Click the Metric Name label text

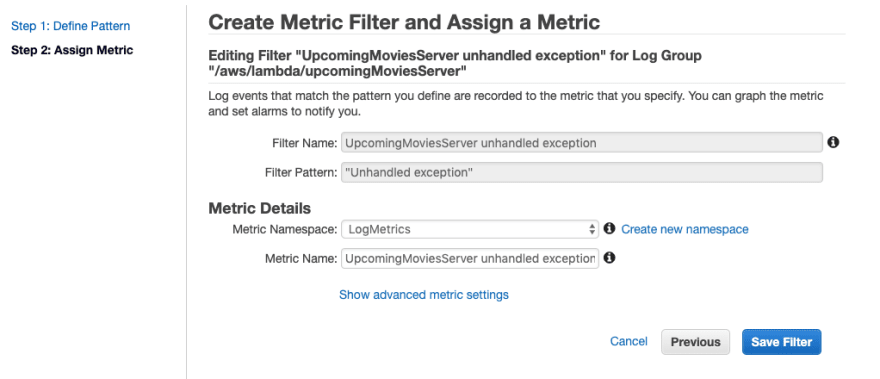point(301,258)
